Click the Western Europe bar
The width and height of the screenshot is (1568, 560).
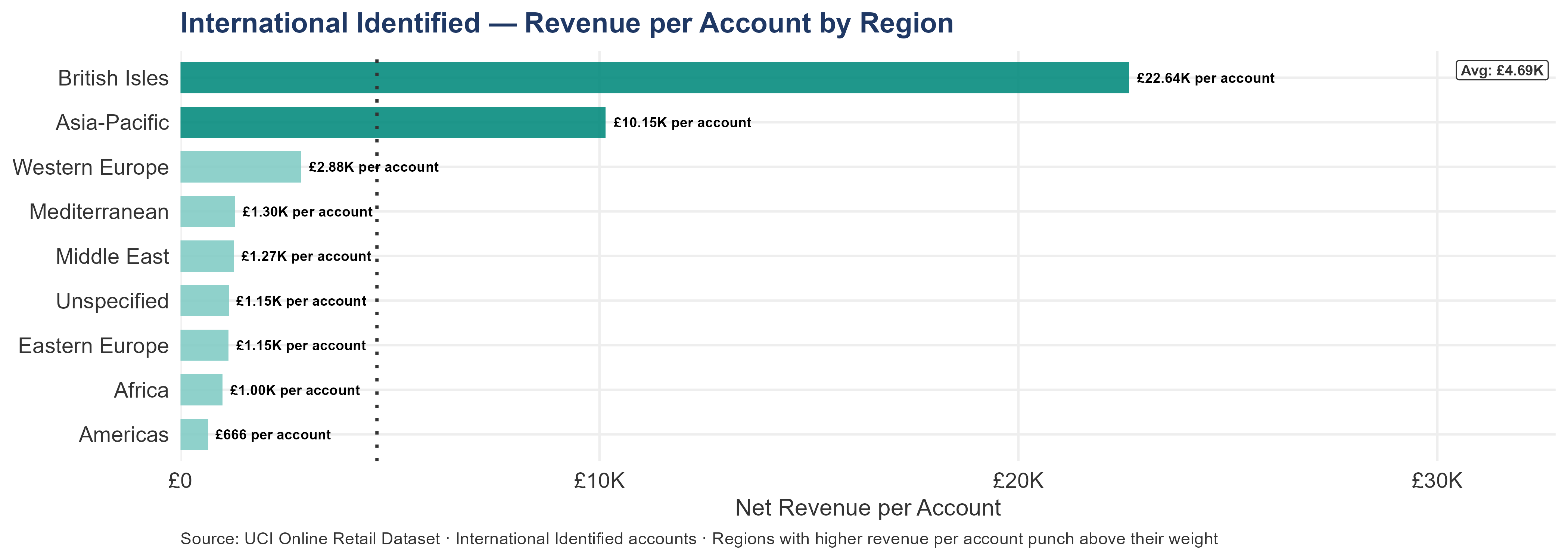click(x=240, y=167)
